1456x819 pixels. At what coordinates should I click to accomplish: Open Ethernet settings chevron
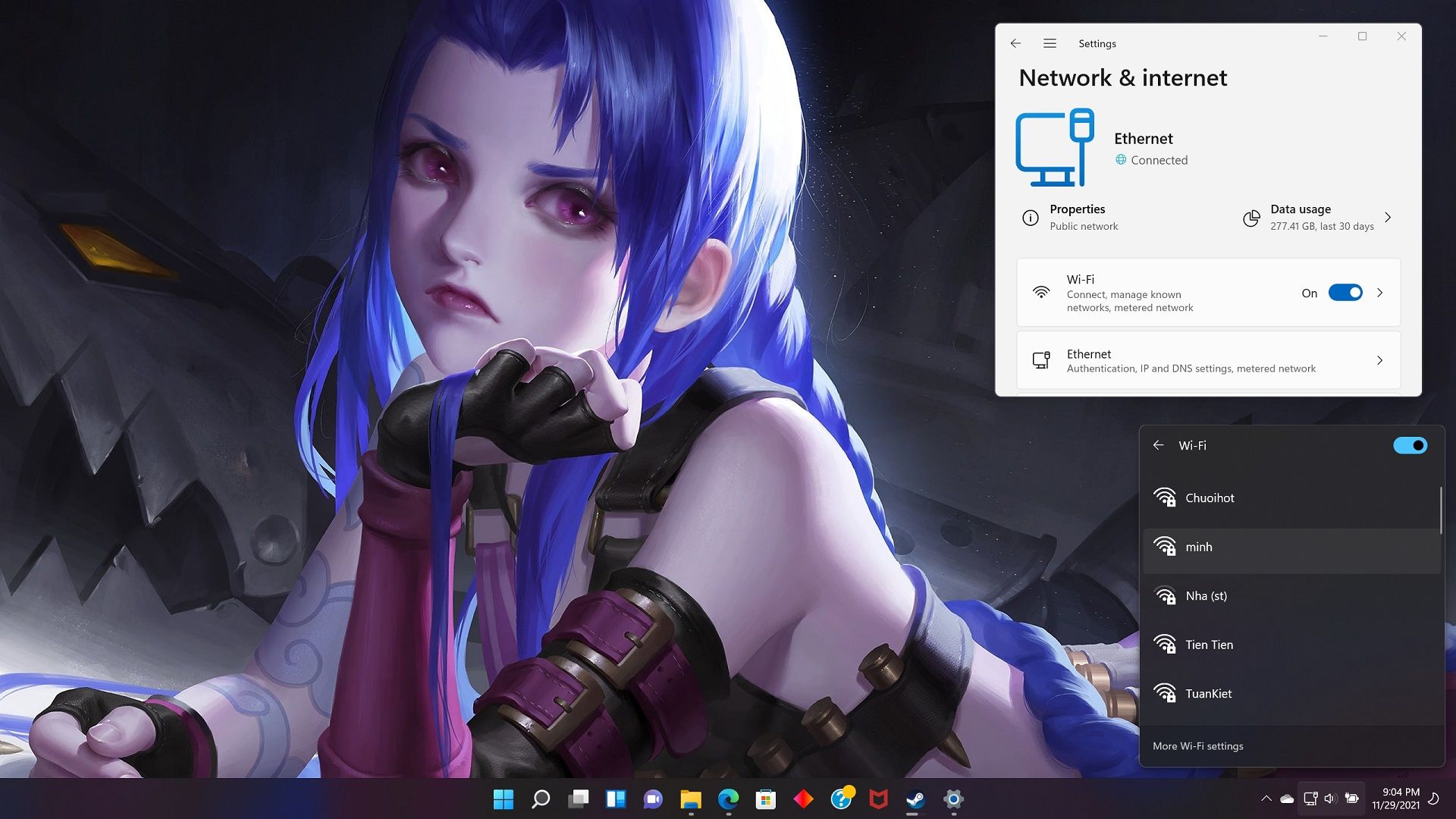[1379, 360]
